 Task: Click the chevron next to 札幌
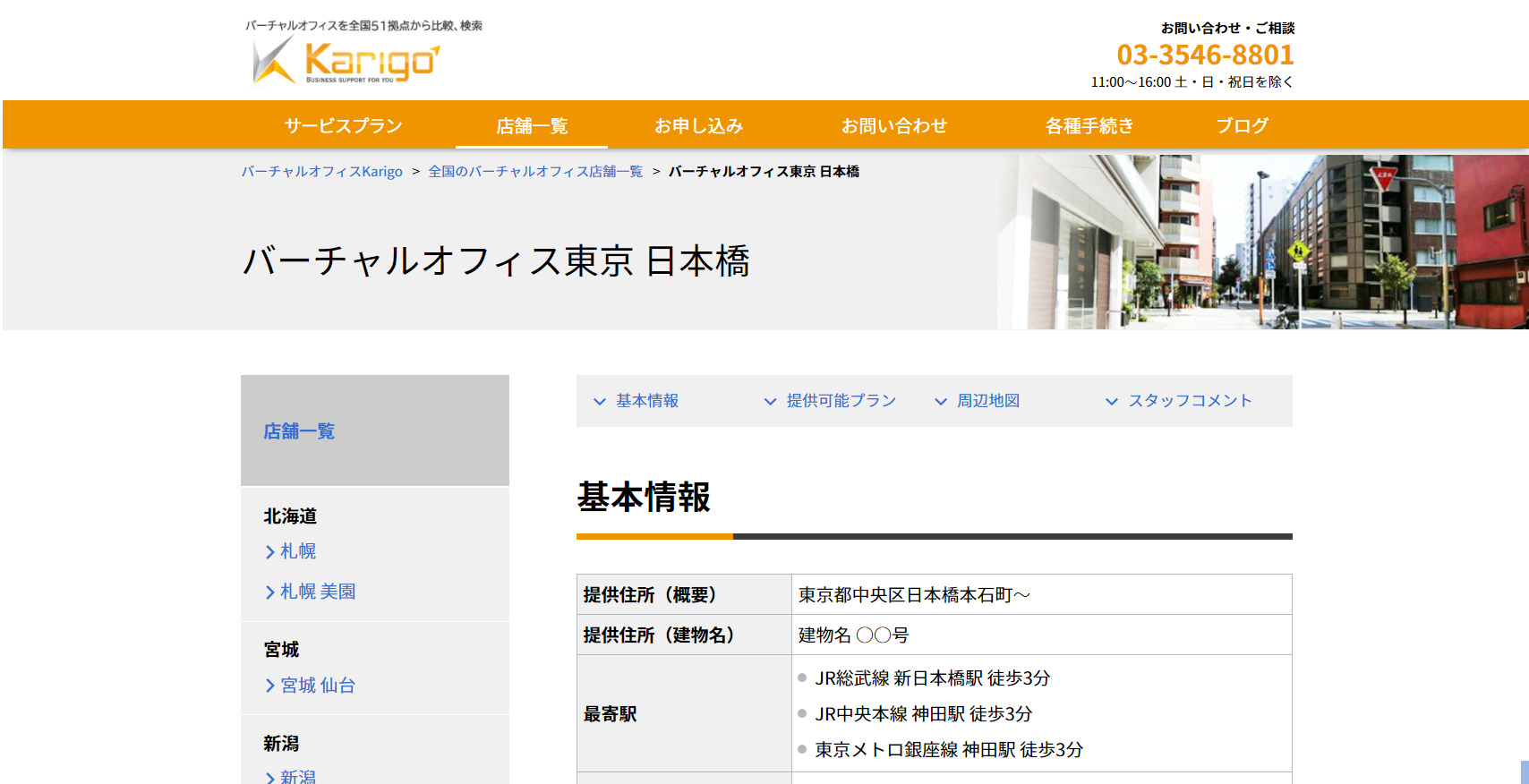point(269,552)
